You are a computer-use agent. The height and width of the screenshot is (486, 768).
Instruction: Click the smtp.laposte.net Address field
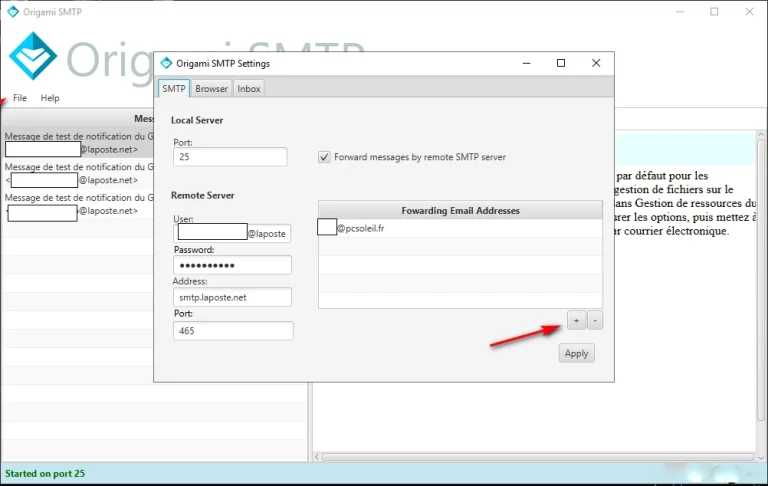[x=232, y=297]
